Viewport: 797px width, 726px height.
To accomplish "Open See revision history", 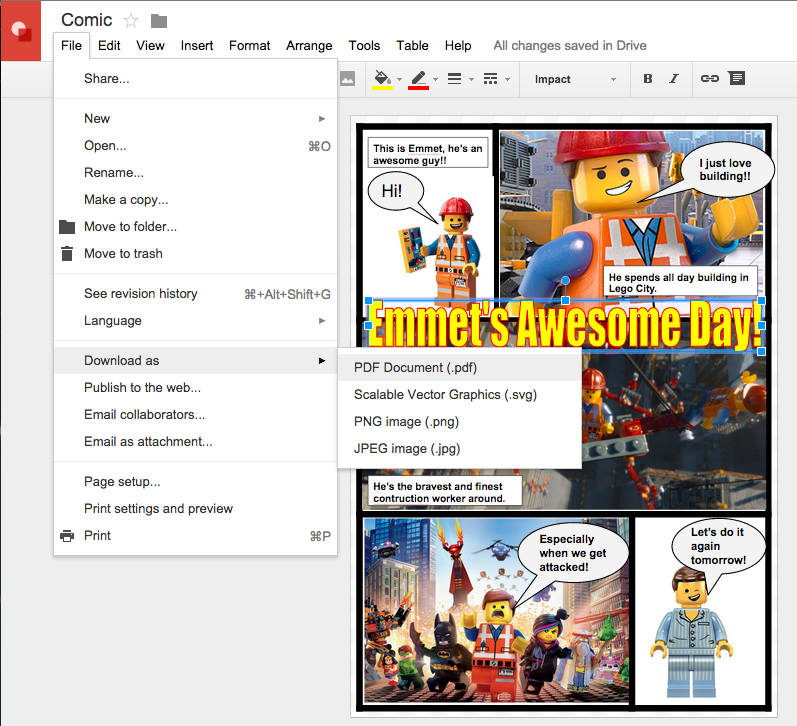I will coord(195,294).
